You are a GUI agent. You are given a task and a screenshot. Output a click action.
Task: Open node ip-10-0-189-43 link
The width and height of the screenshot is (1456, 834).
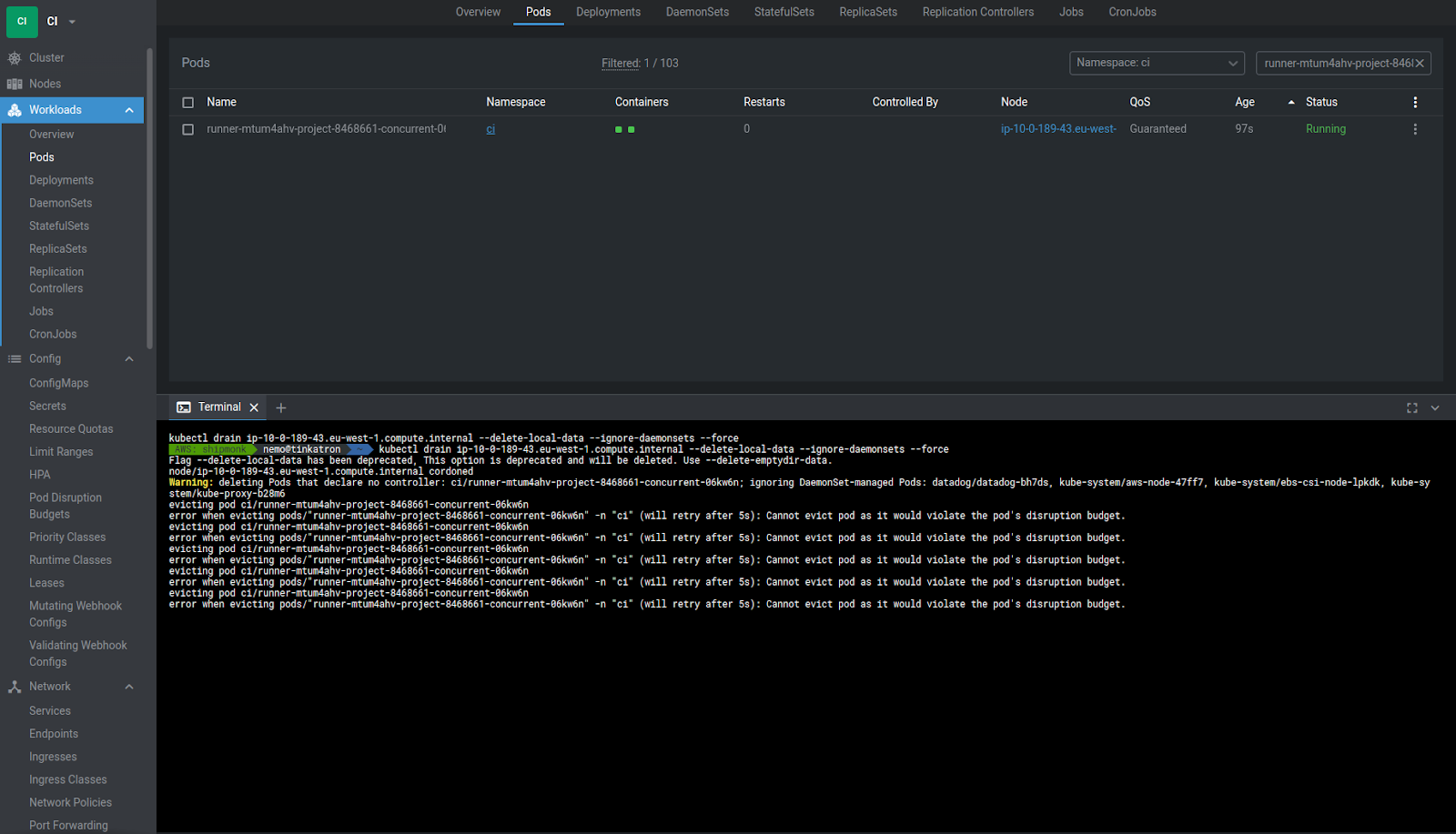1058,129
